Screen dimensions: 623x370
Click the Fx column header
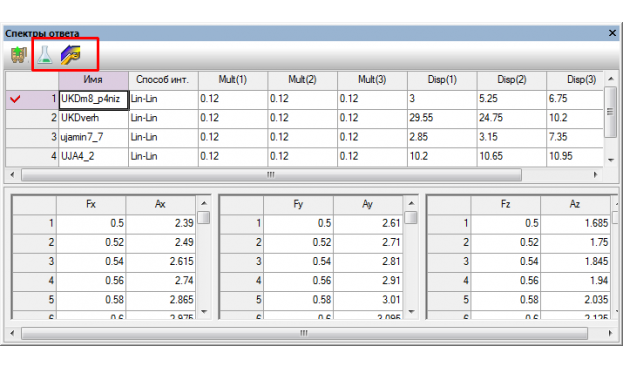[91, 205]
